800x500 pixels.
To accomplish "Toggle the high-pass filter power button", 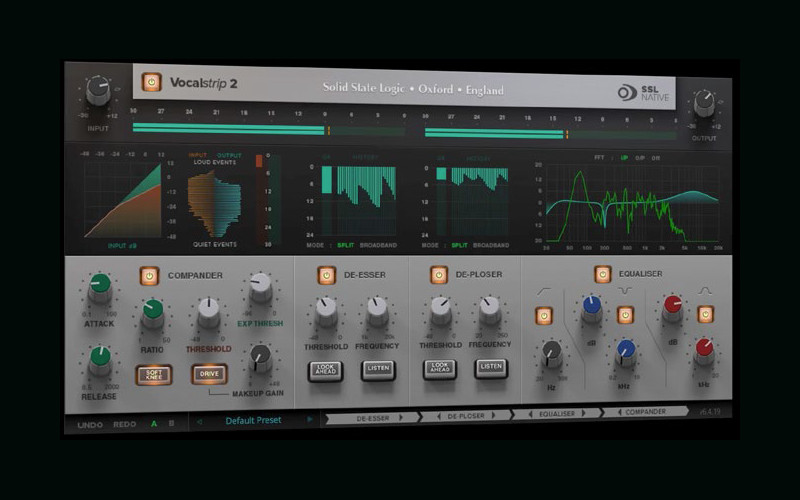I will (544, 316).
